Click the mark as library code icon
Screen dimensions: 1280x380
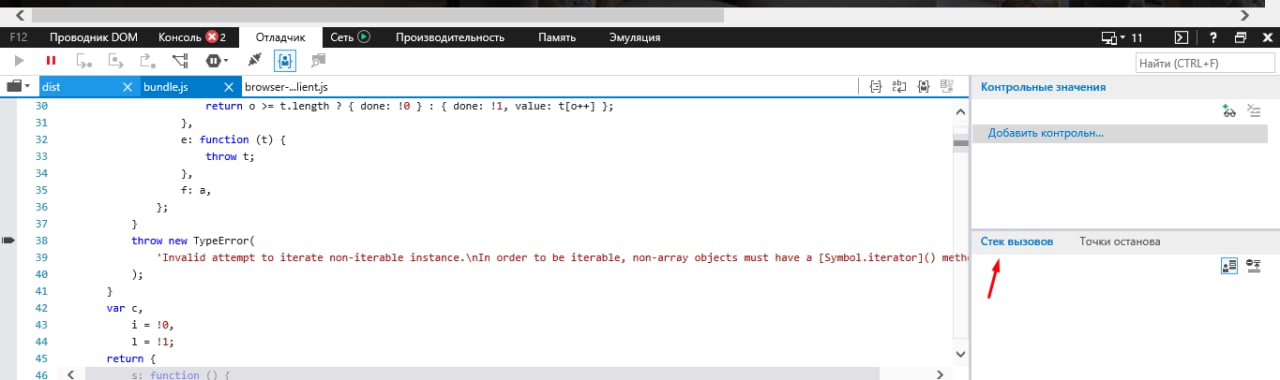(923, 87)
